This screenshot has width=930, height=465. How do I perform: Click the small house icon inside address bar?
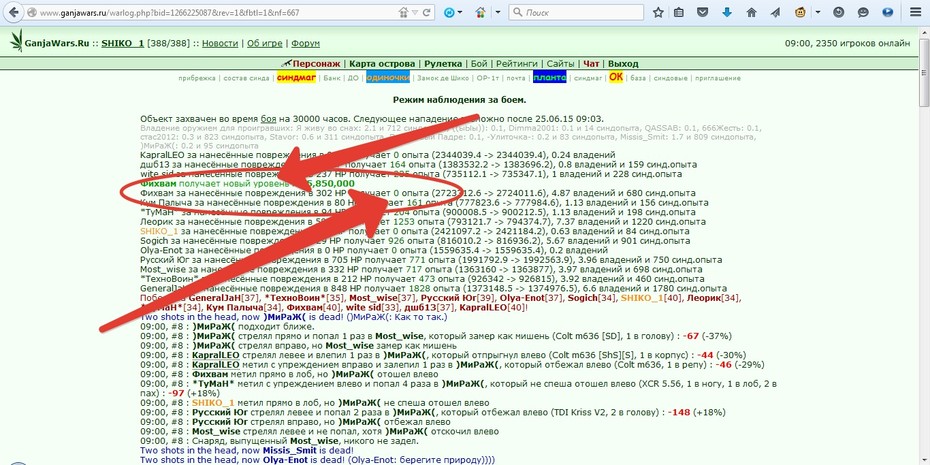click(x=404, y=12)
